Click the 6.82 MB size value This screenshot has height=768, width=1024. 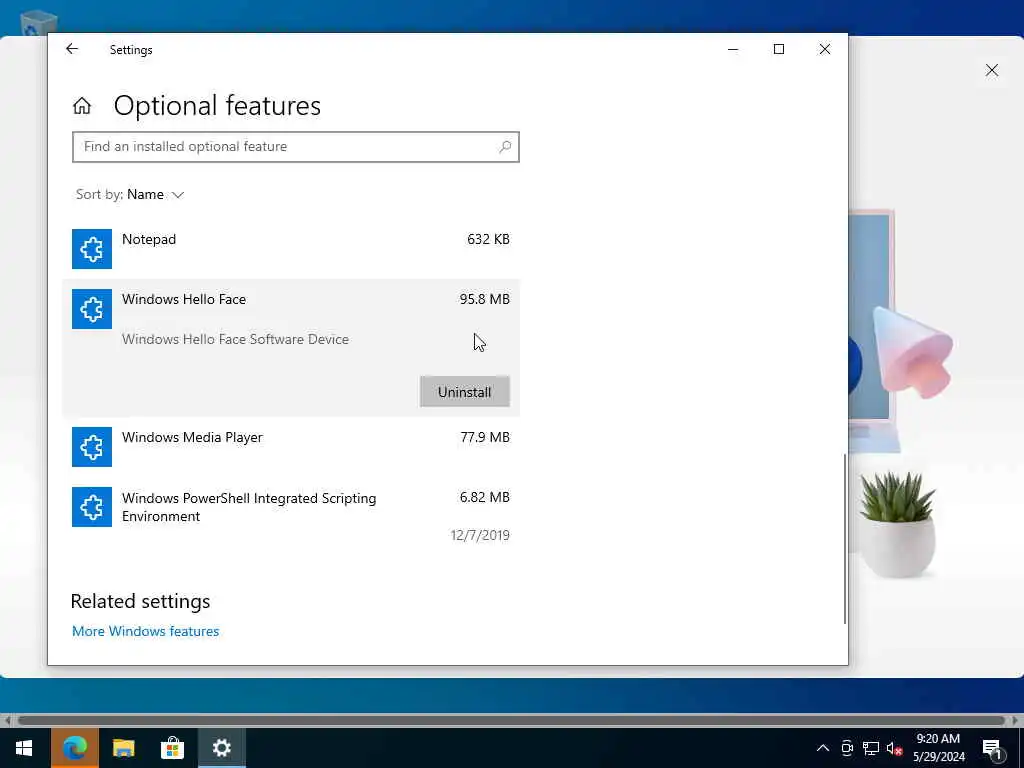click(485, 497)
